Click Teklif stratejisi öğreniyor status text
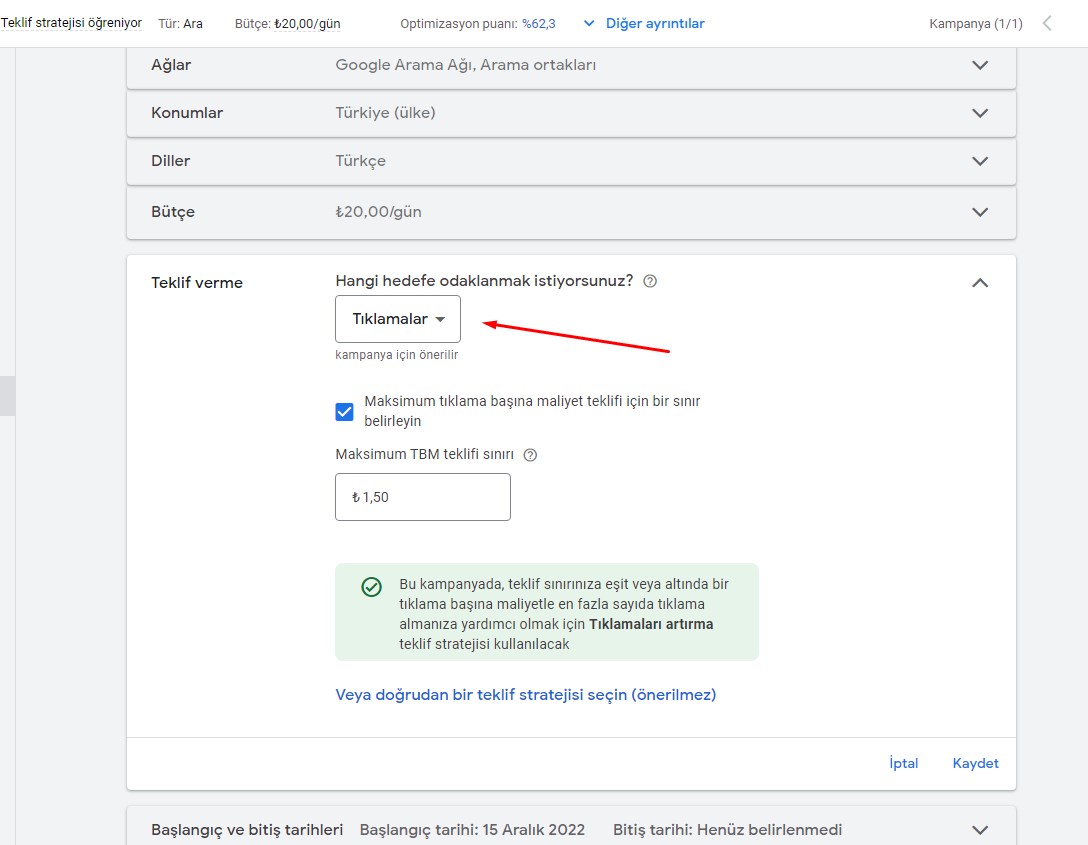Screen dimensions: 1088x845 point(71,23)
